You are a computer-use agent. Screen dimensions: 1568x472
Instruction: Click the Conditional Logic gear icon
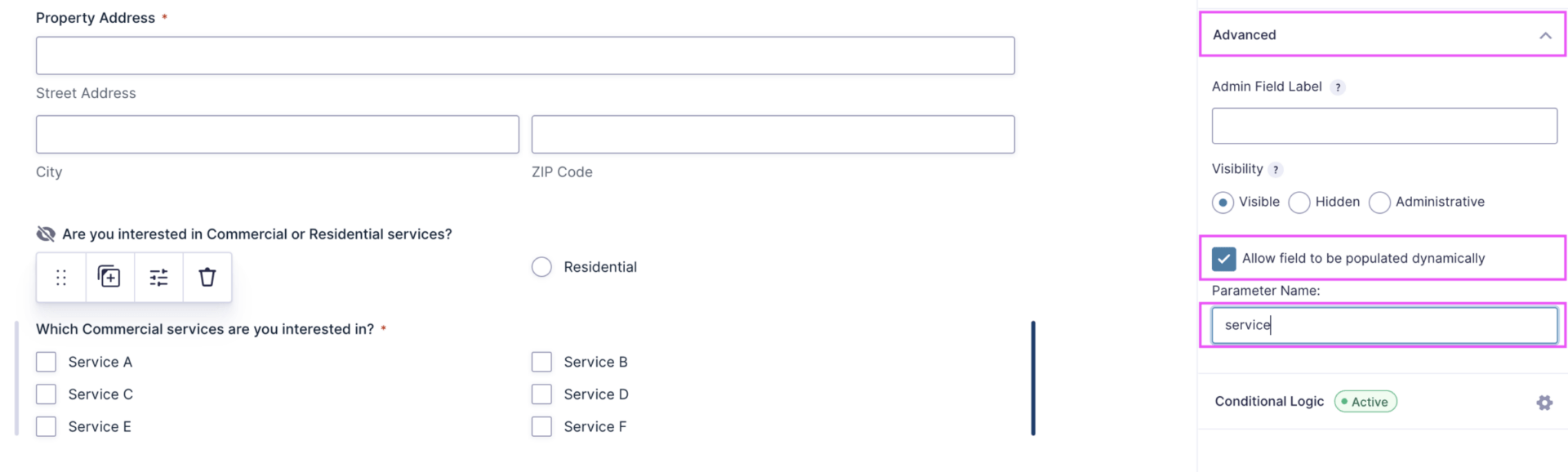[1544, 403]
